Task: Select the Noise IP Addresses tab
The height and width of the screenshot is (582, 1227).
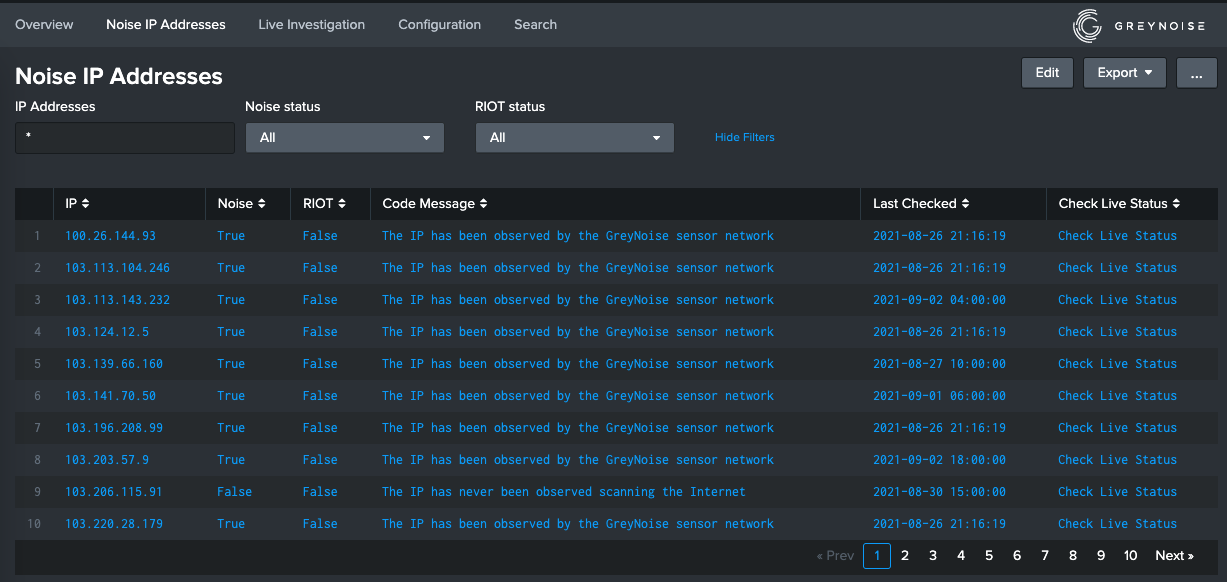Action: pos(166,24)
